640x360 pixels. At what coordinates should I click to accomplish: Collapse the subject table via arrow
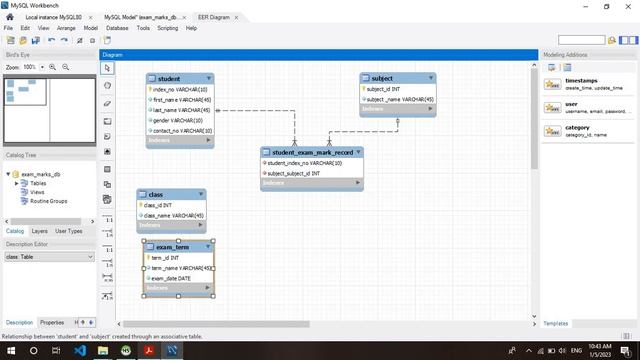(431, 78)
